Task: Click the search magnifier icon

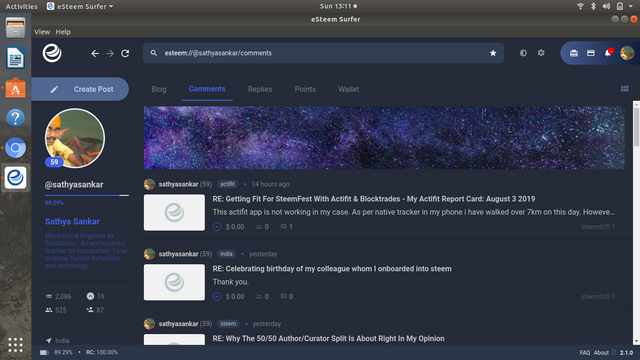Action: pyautogui.click(x=153, y=53)
